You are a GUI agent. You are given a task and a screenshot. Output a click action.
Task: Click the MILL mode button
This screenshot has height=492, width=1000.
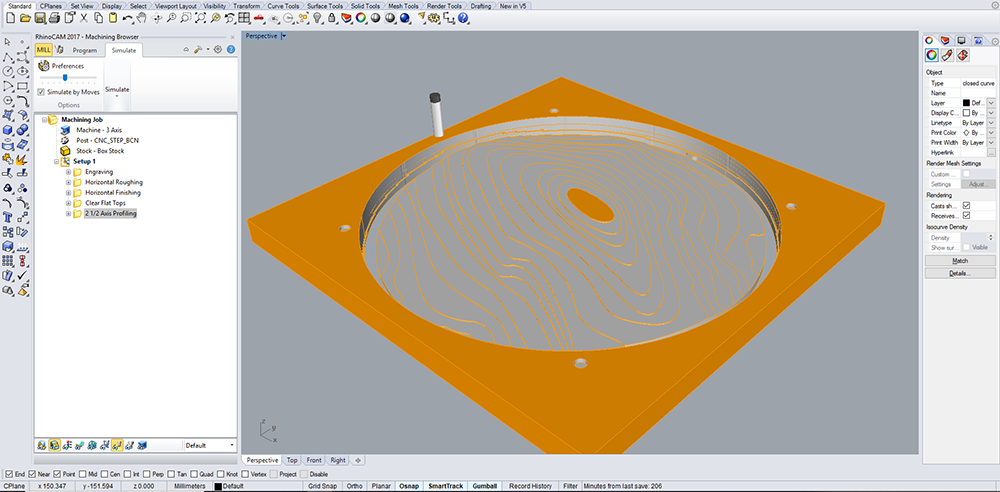click(x=43, y=50)
